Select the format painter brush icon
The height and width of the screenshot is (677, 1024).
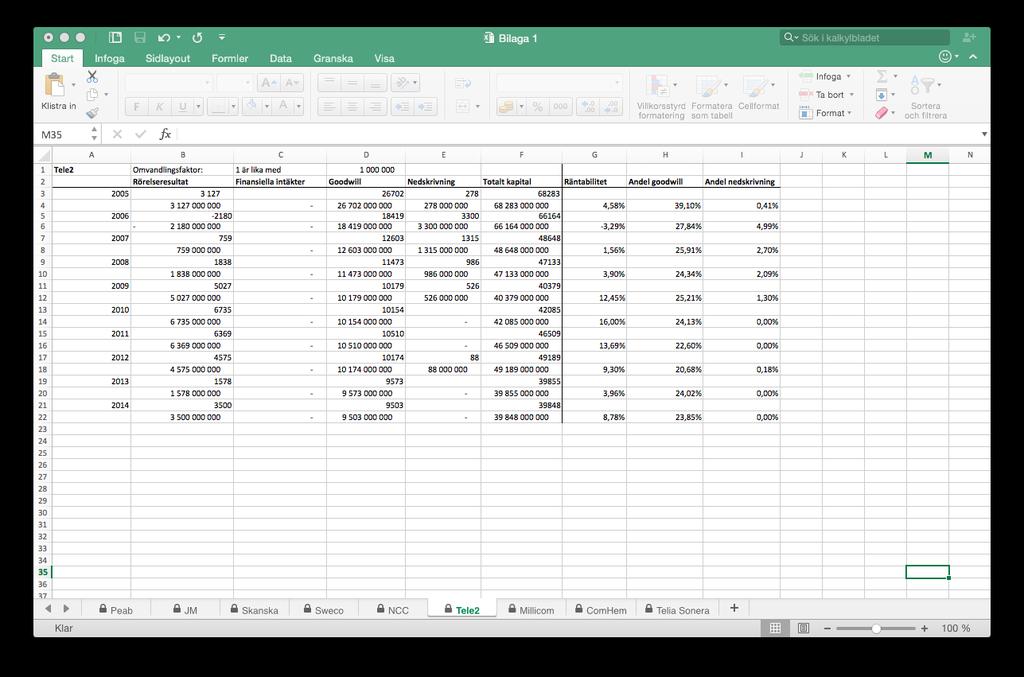(x=92, y=113)
